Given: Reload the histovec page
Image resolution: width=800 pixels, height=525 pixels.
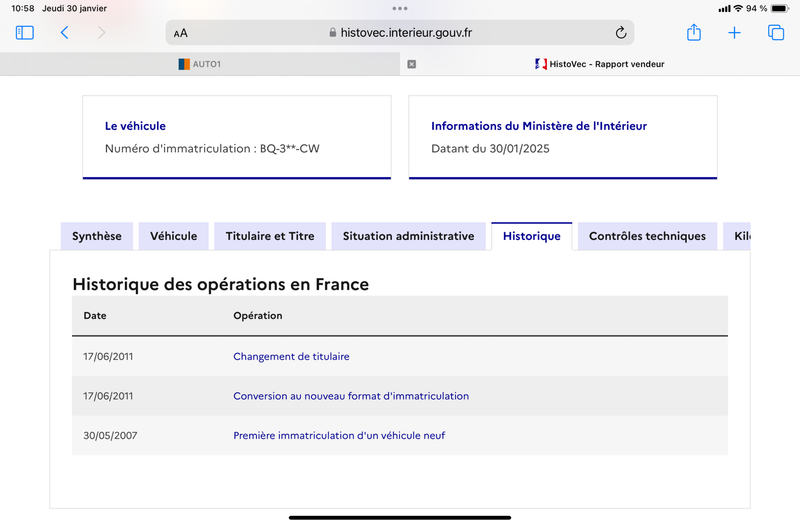Looking at the screenshot, I should [620, 33].
